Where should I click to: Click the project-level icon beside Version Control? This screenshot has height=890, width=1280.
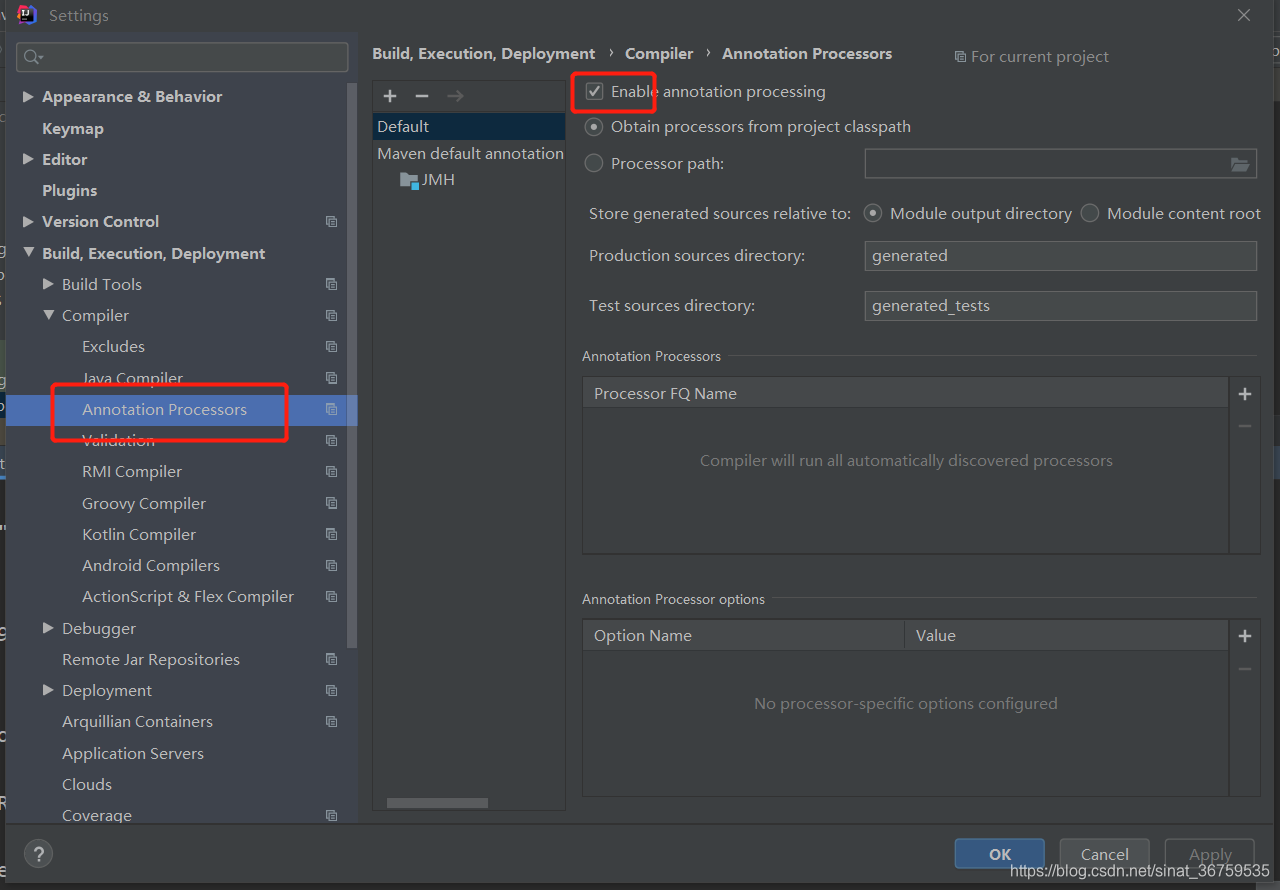(331, 222)
